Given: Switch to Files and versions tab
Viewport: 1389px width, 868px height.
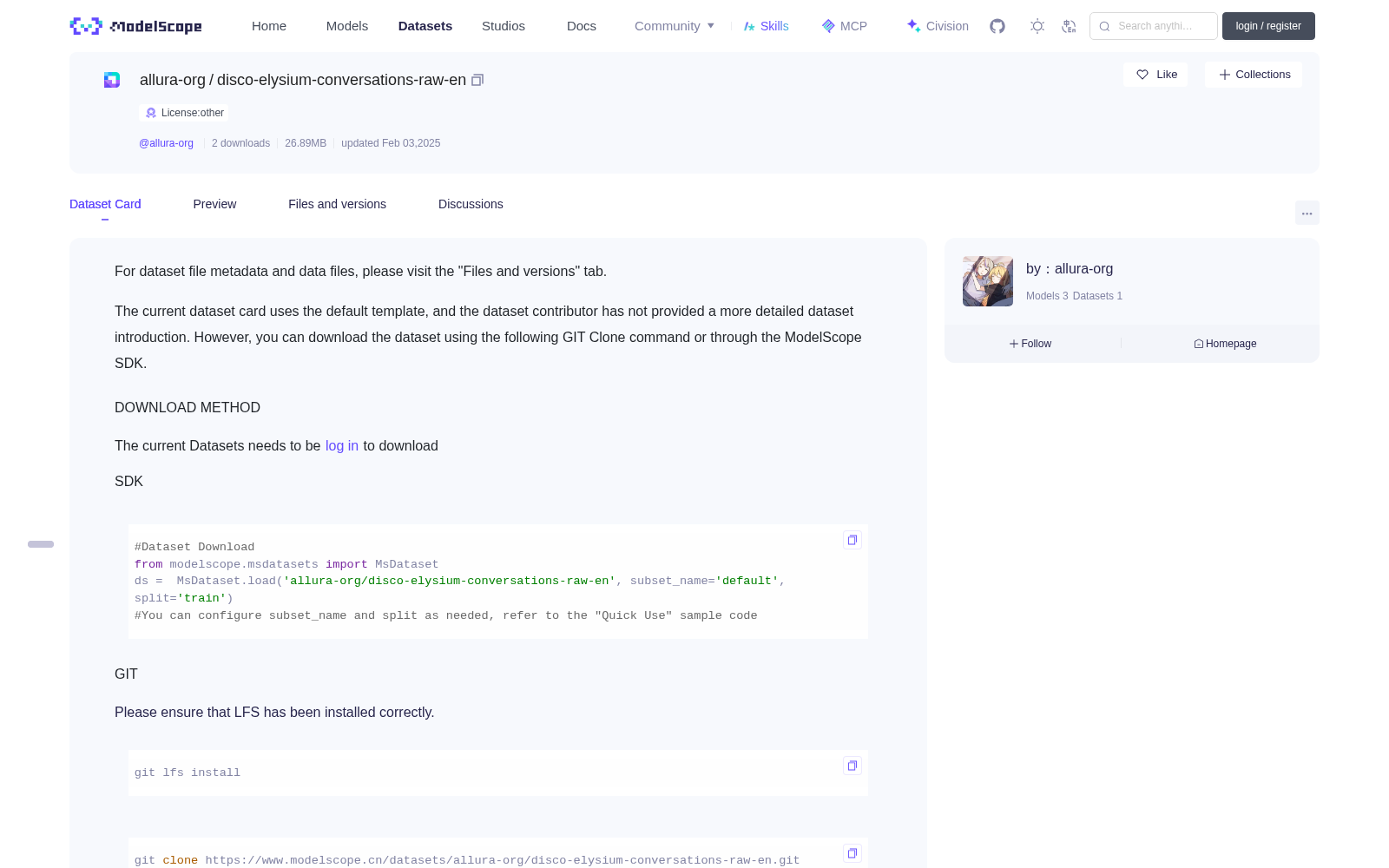Looking at the screenshot, I should point(337,204).
